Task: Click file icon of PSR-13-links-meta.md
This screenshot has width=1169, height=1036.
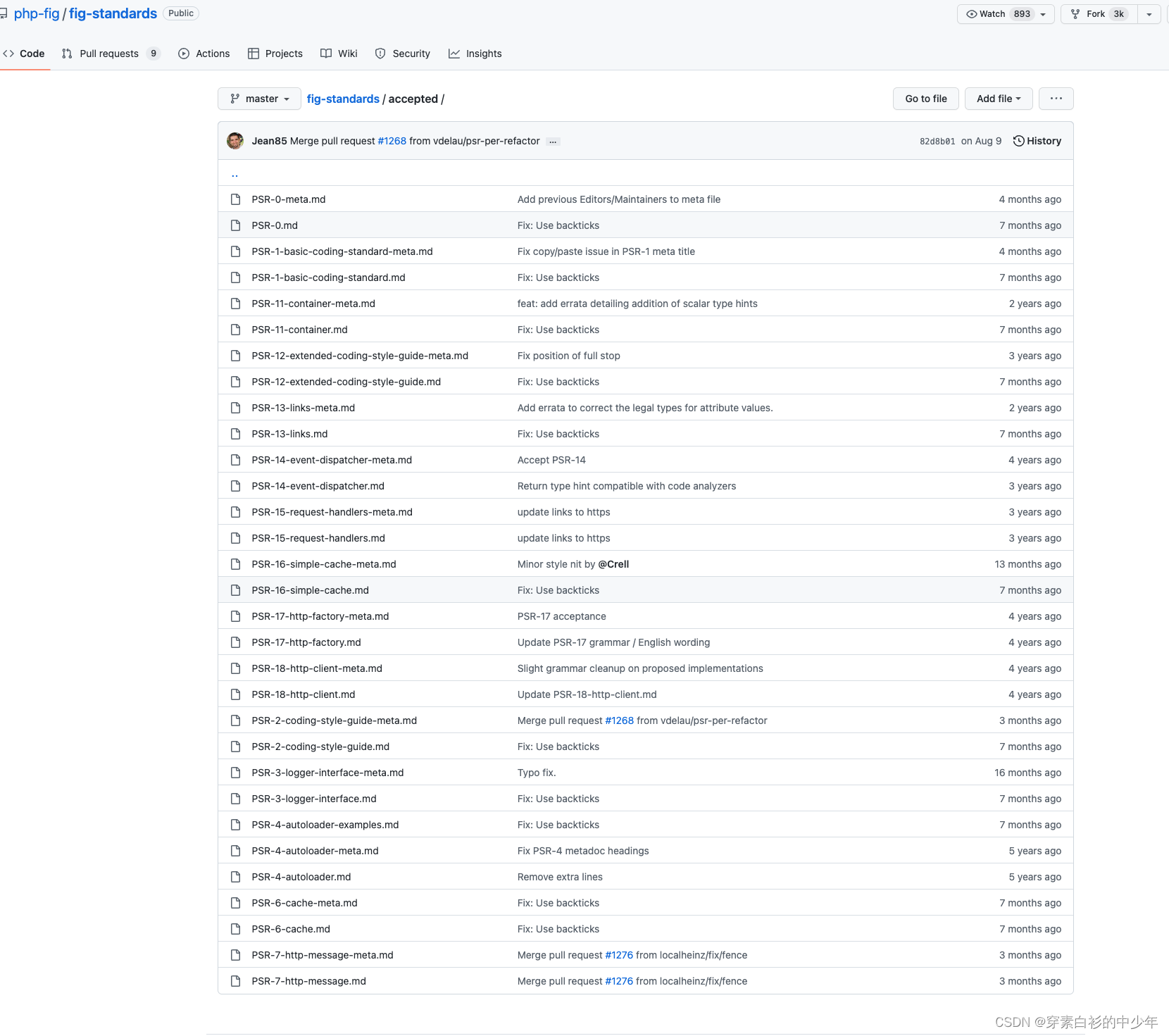Action: 236,408
